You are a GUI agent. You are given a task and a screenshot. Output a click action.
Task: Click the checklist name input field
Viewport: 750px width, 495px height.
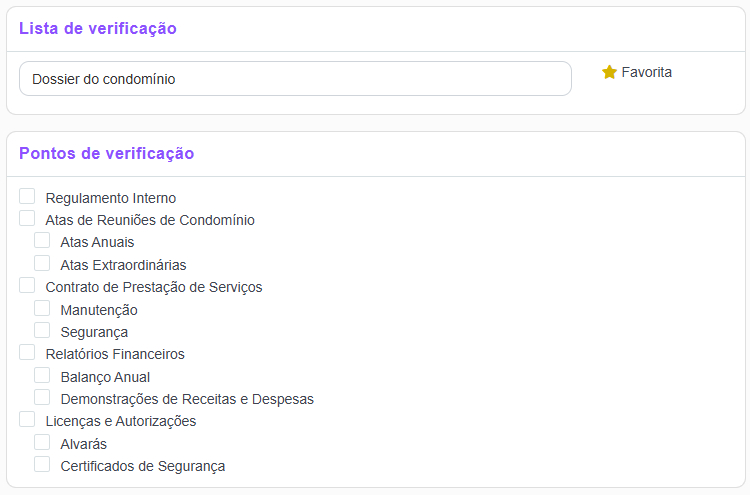tap(295, 78)
